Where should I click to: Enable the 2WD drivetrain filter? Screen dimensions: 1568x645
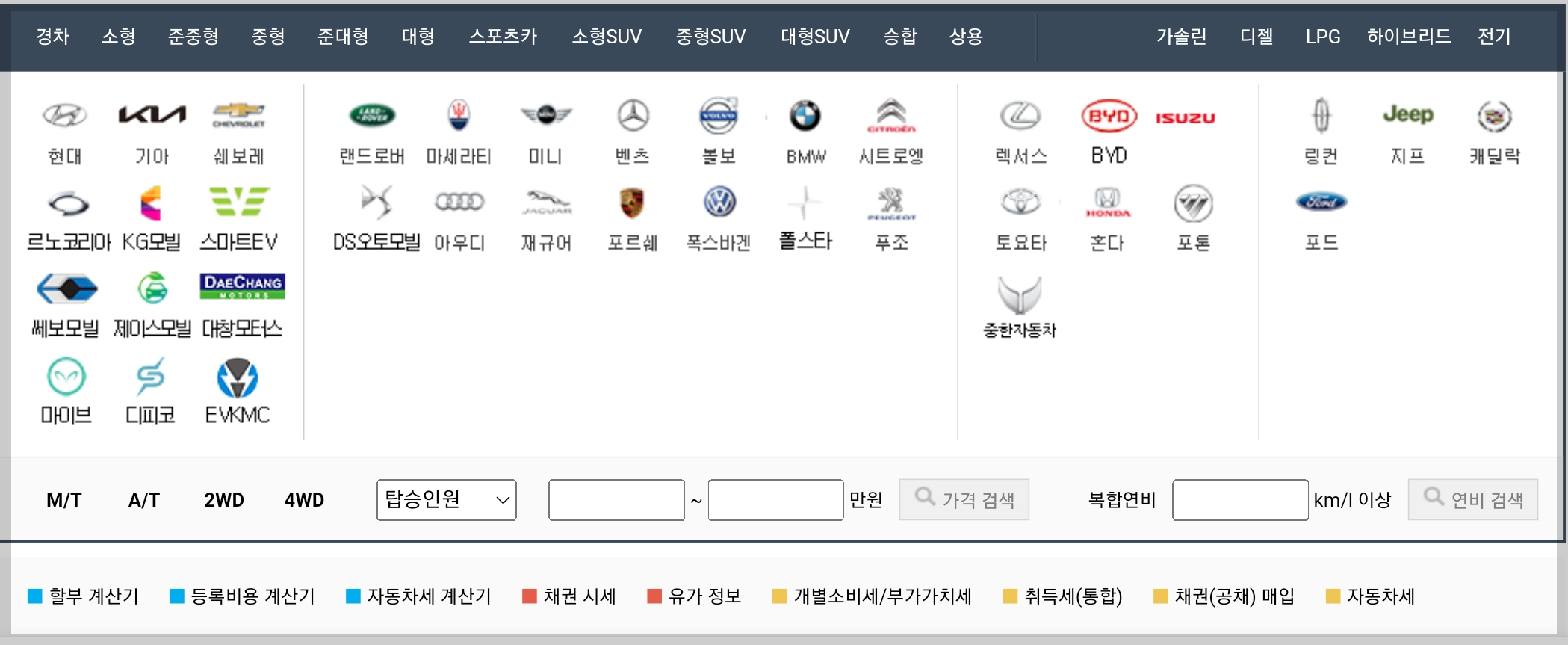click(x=224, y=500)
